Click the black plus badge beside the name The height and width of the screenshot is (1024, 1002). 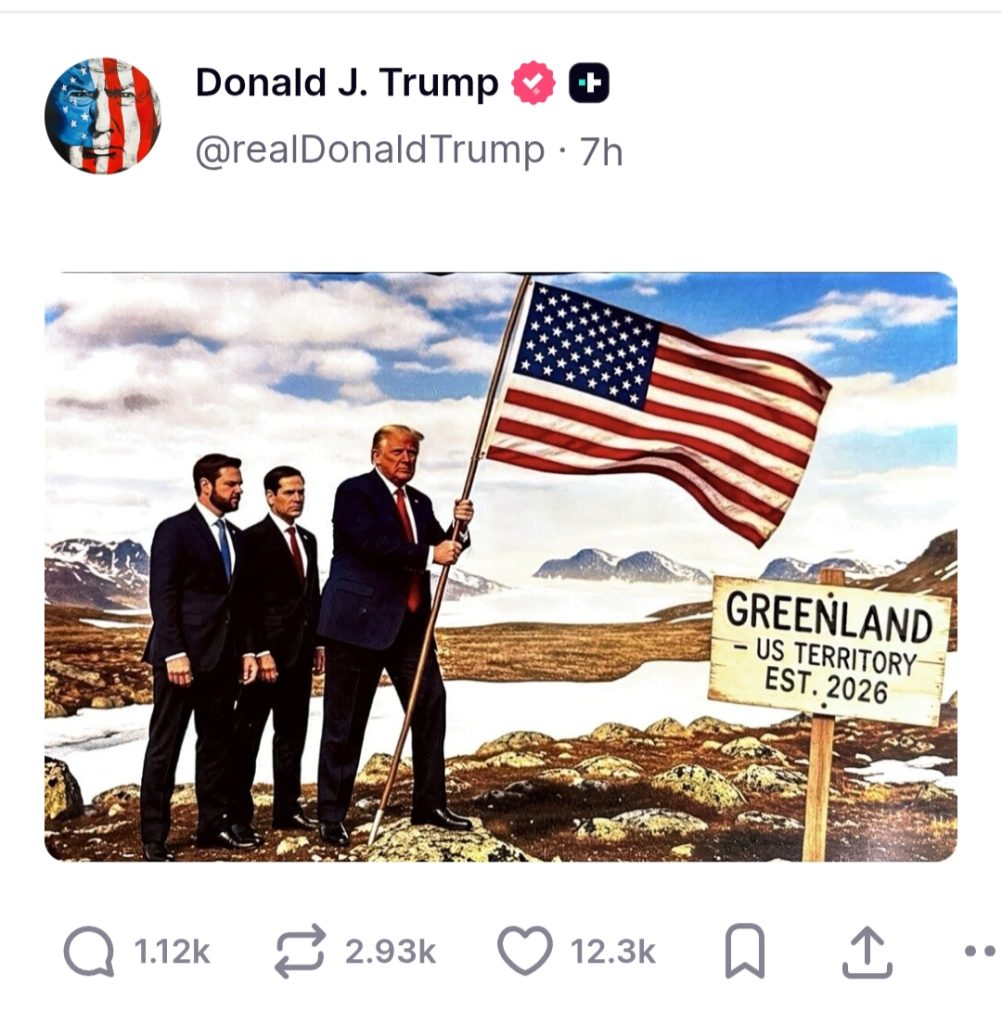tap(589, 83)
